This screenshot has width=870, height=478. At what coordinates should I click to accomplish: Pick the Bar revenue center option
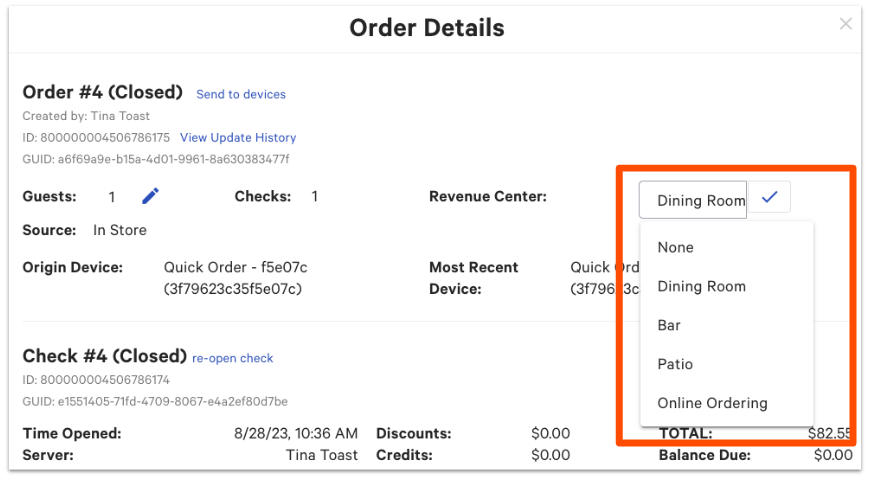[669, 325]
